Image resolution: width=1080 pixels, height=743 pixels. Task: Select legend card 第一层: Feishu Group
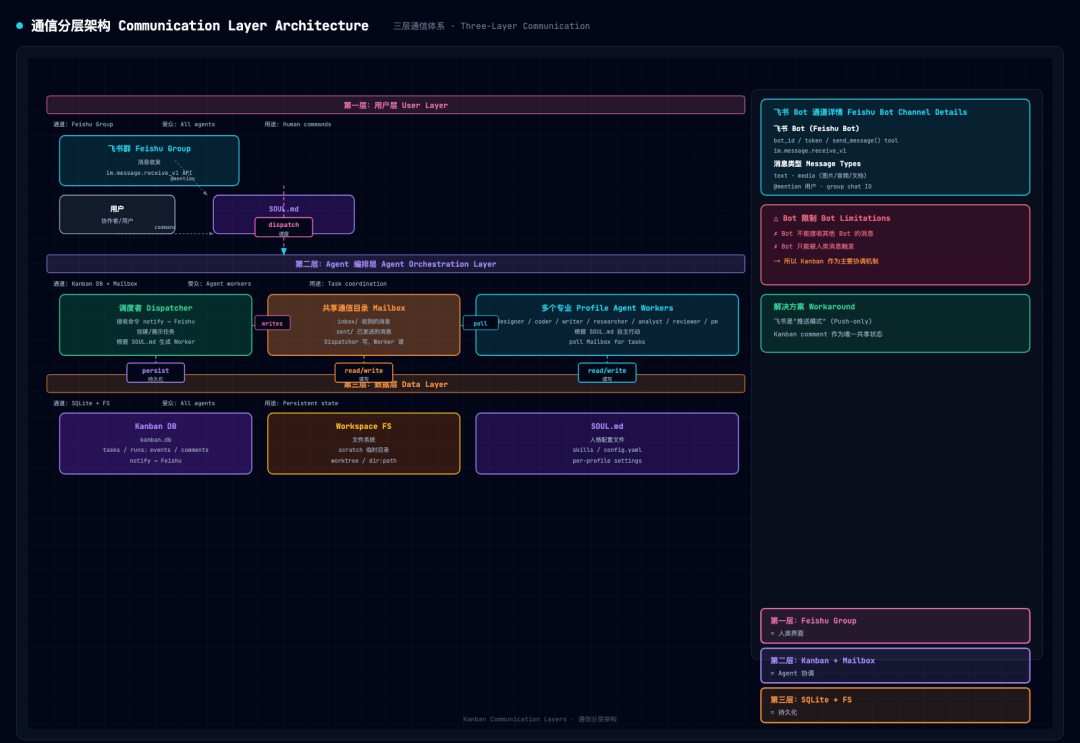click(x=895, y=626)
